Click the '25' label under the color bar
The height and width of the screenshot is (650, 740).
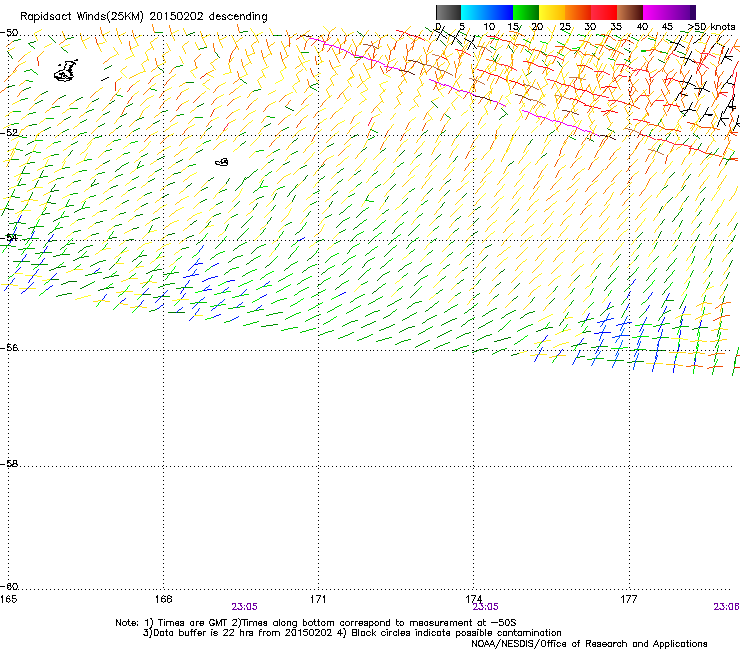point(565,27)
